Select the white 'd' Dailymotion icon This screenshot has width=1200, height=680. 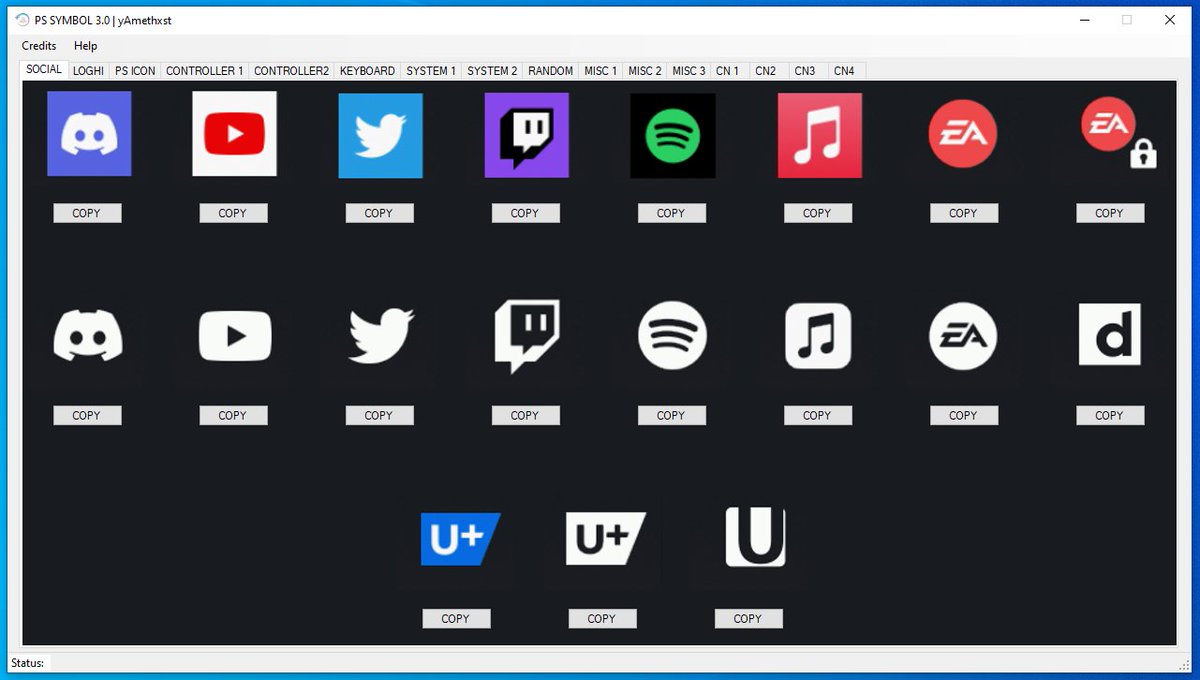[x=1110, y=335]
